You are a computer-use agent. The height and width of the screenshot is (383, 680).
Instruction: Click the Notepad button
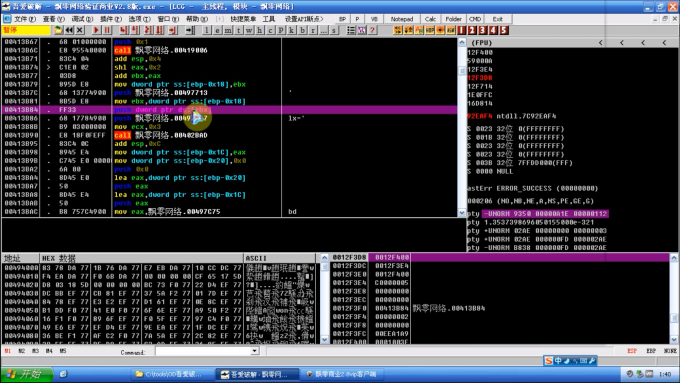click(402, 19)
